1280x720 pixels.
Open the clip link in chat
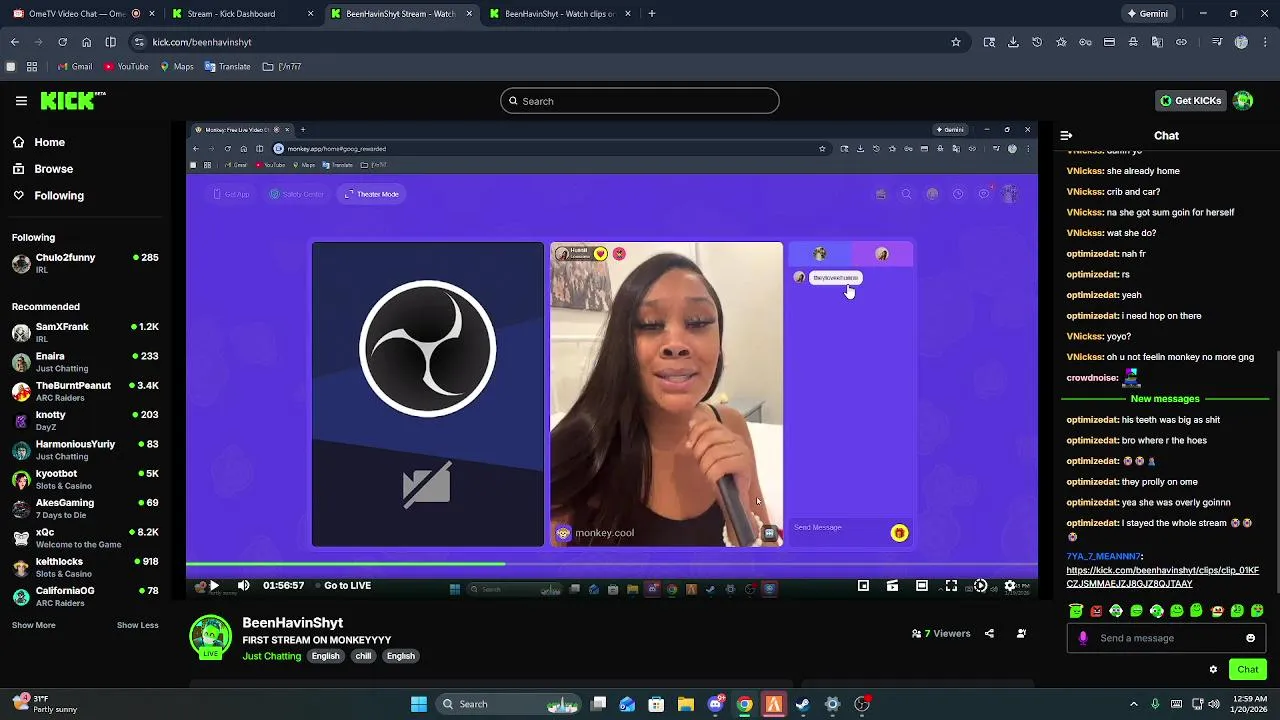[1162, 577]
